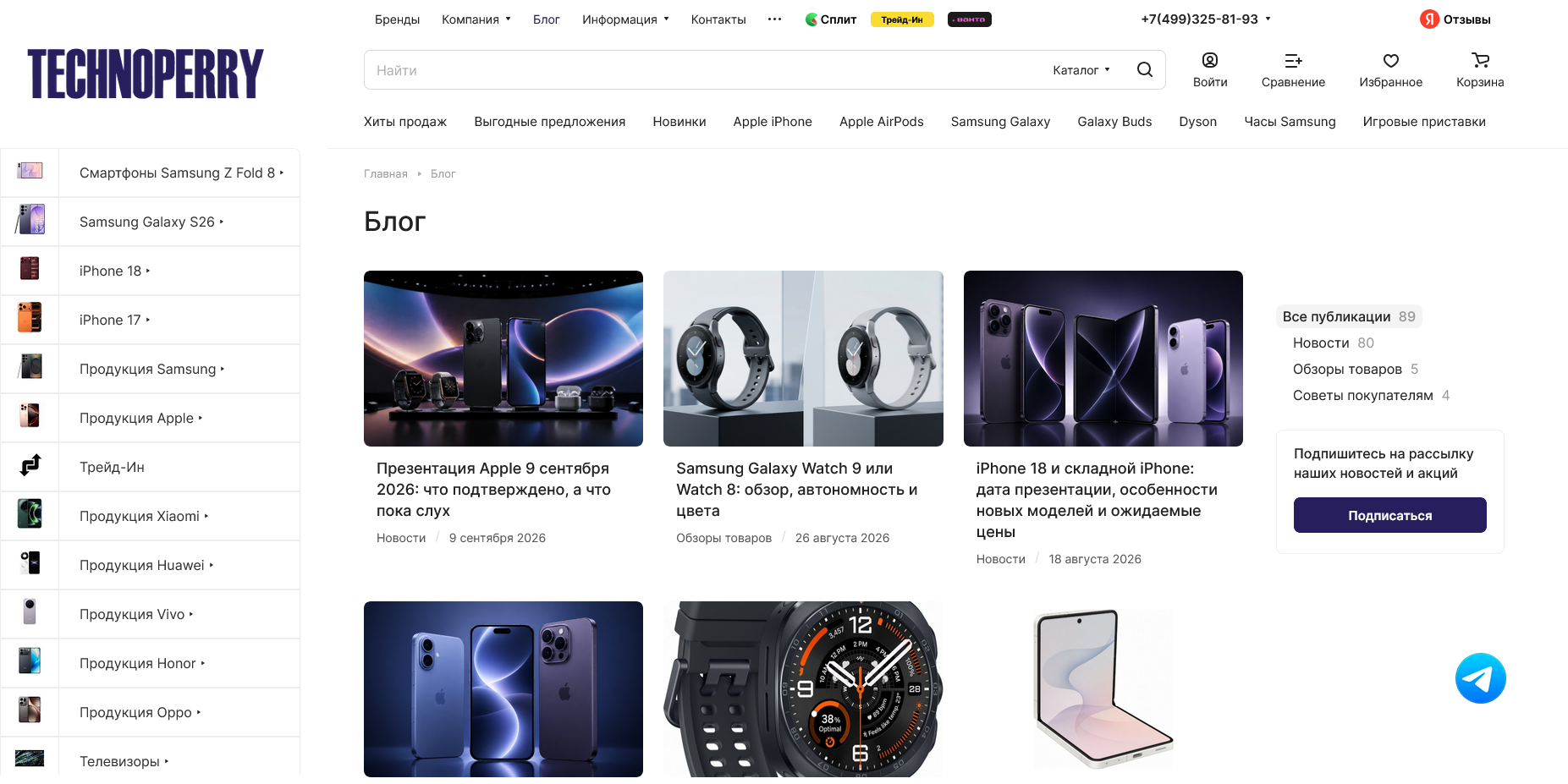
Task: Click the Подписаться button
Action: (x=1389, y=515)
